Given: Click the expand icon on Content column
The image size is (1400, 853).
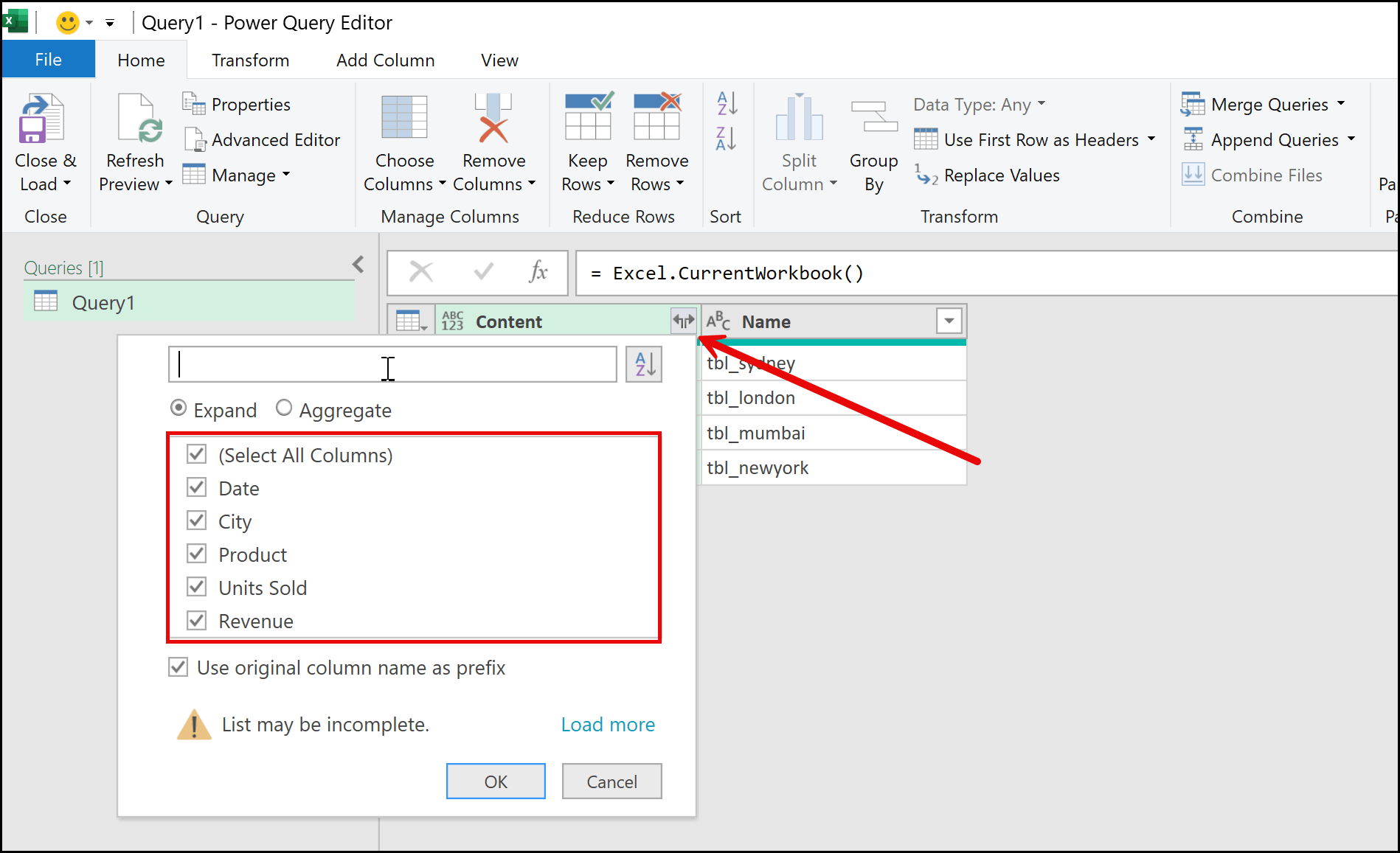Looking at the screenshot, I should click(x=683, y=321).
